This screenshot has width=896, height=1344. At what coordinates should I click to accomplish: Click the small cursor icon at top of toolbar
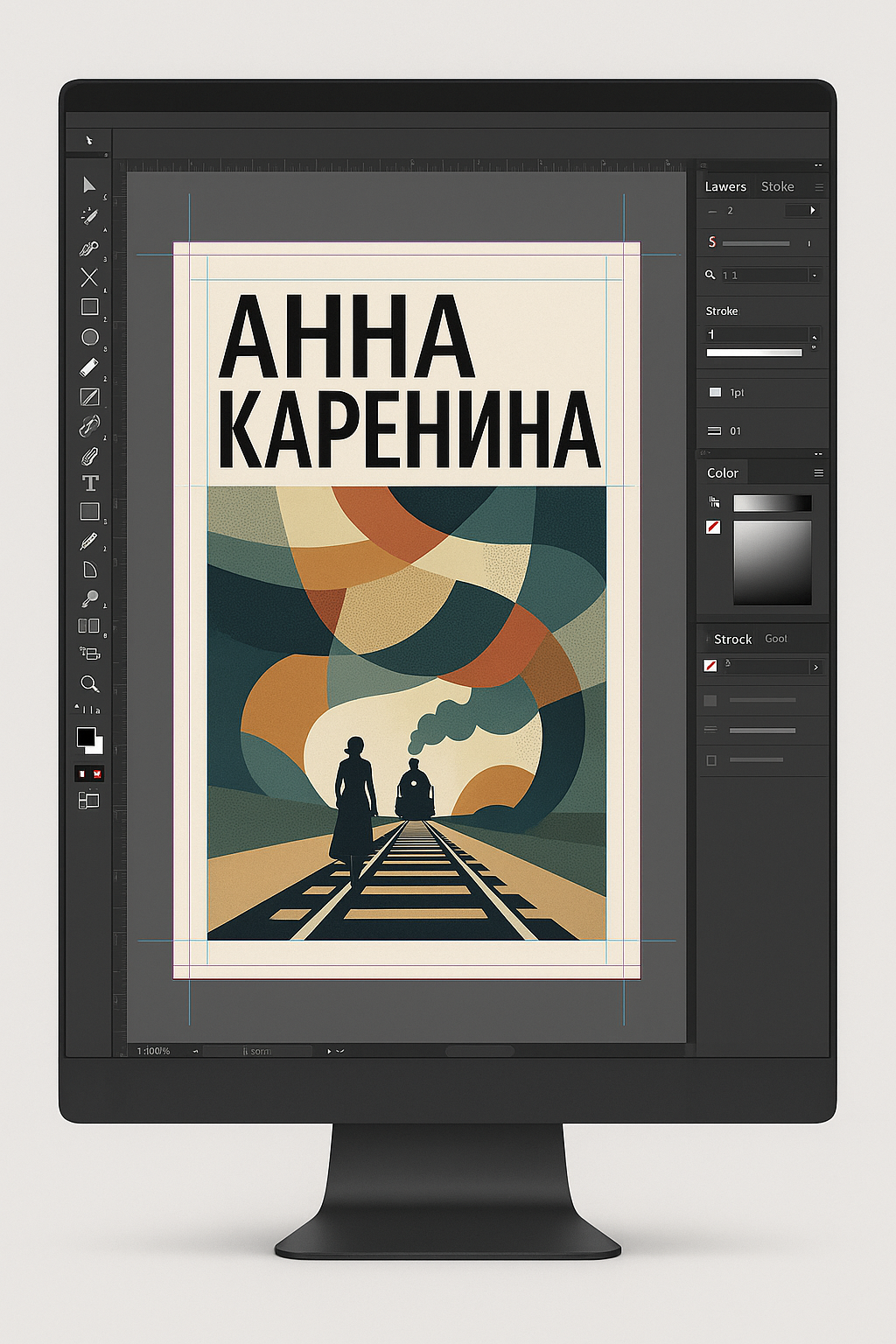pos(88,140)
